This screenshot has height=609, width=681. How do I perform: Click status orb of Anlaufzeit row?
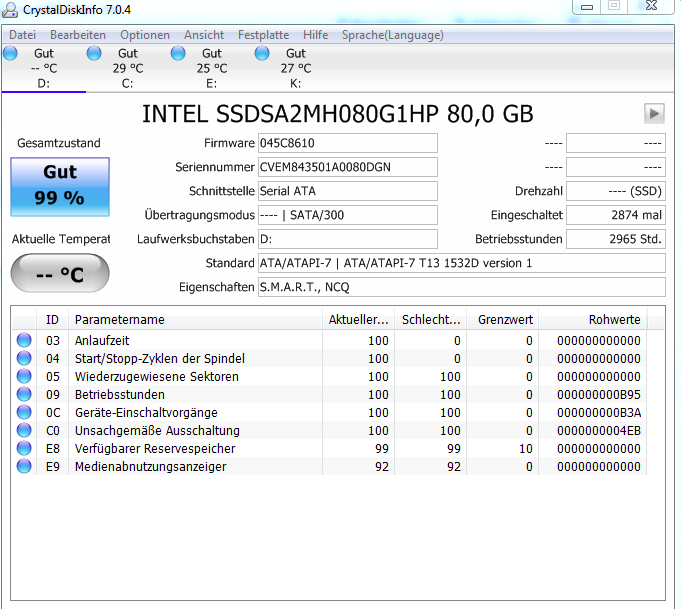click(24, 340)
